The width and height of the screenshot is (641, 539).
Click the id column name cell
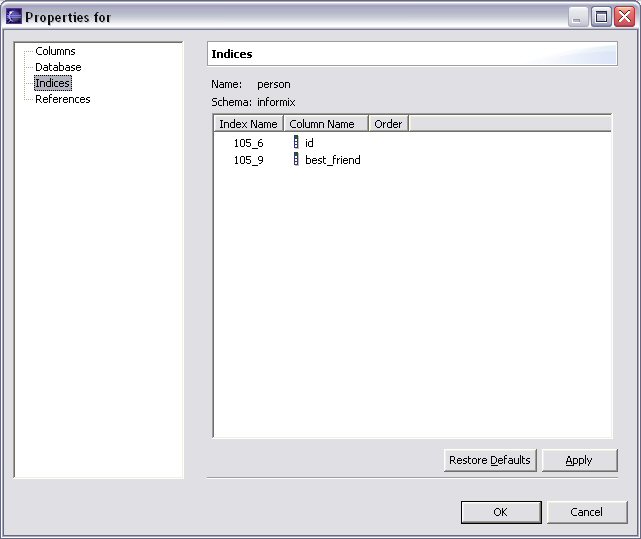pyautogui.click(x=309, y=143)
